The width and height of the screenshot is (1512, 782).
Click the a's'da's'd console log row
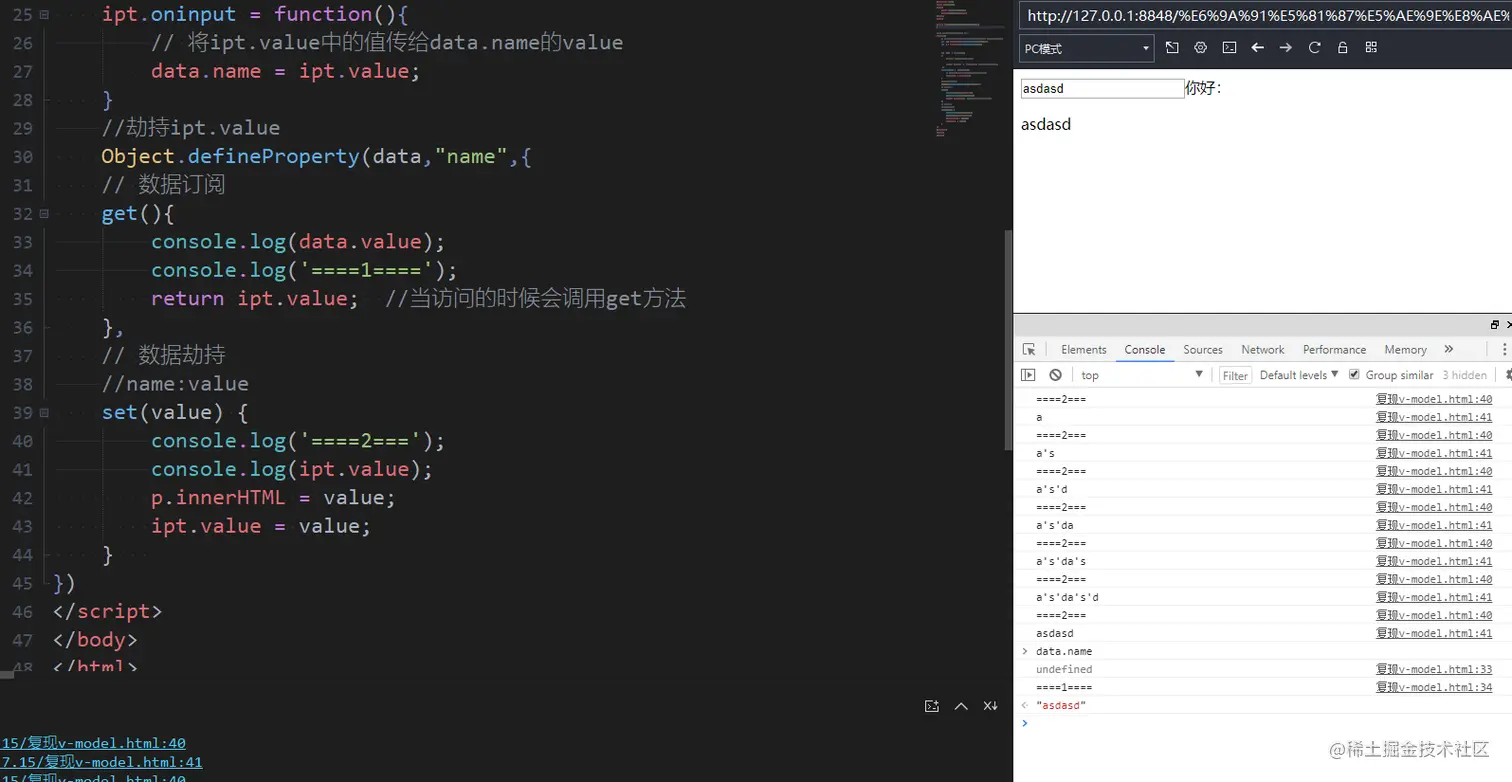[1265, 597]
